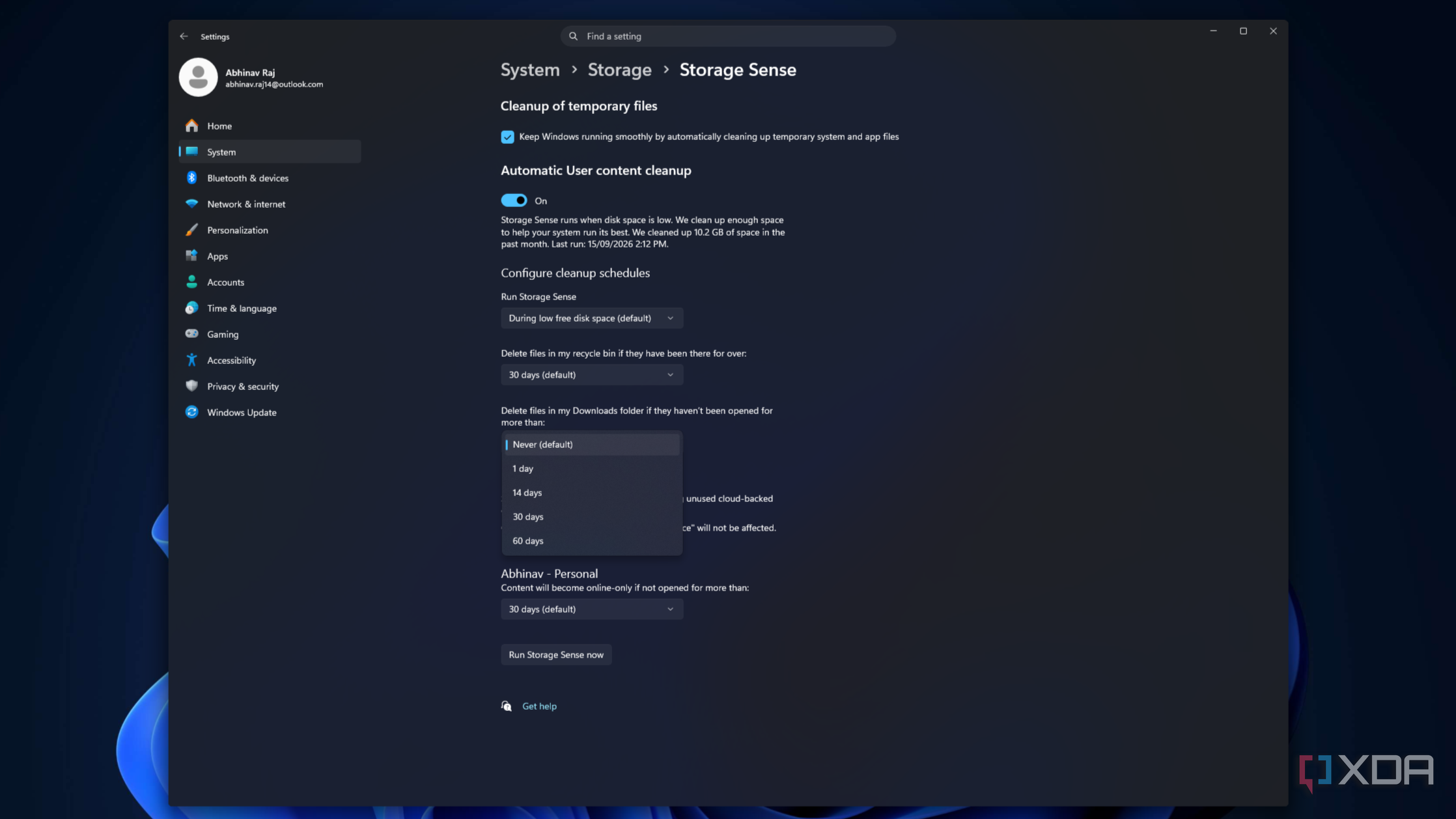
Task: Click the Time & language globe icon
Action: pyautogui.click(x=191, y=308)
